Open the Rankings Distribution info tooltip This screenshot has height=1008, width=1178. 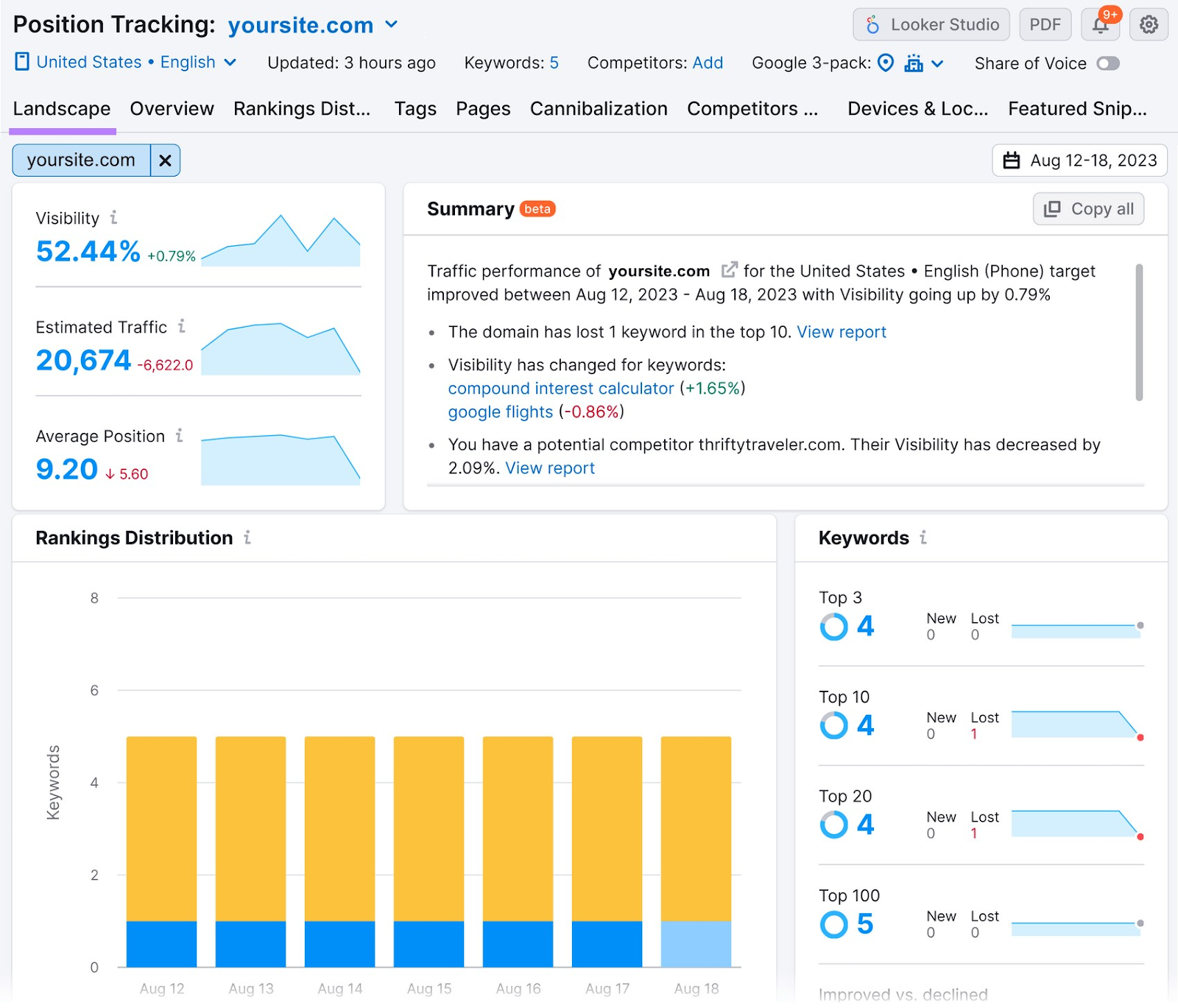tap(247, 538)
